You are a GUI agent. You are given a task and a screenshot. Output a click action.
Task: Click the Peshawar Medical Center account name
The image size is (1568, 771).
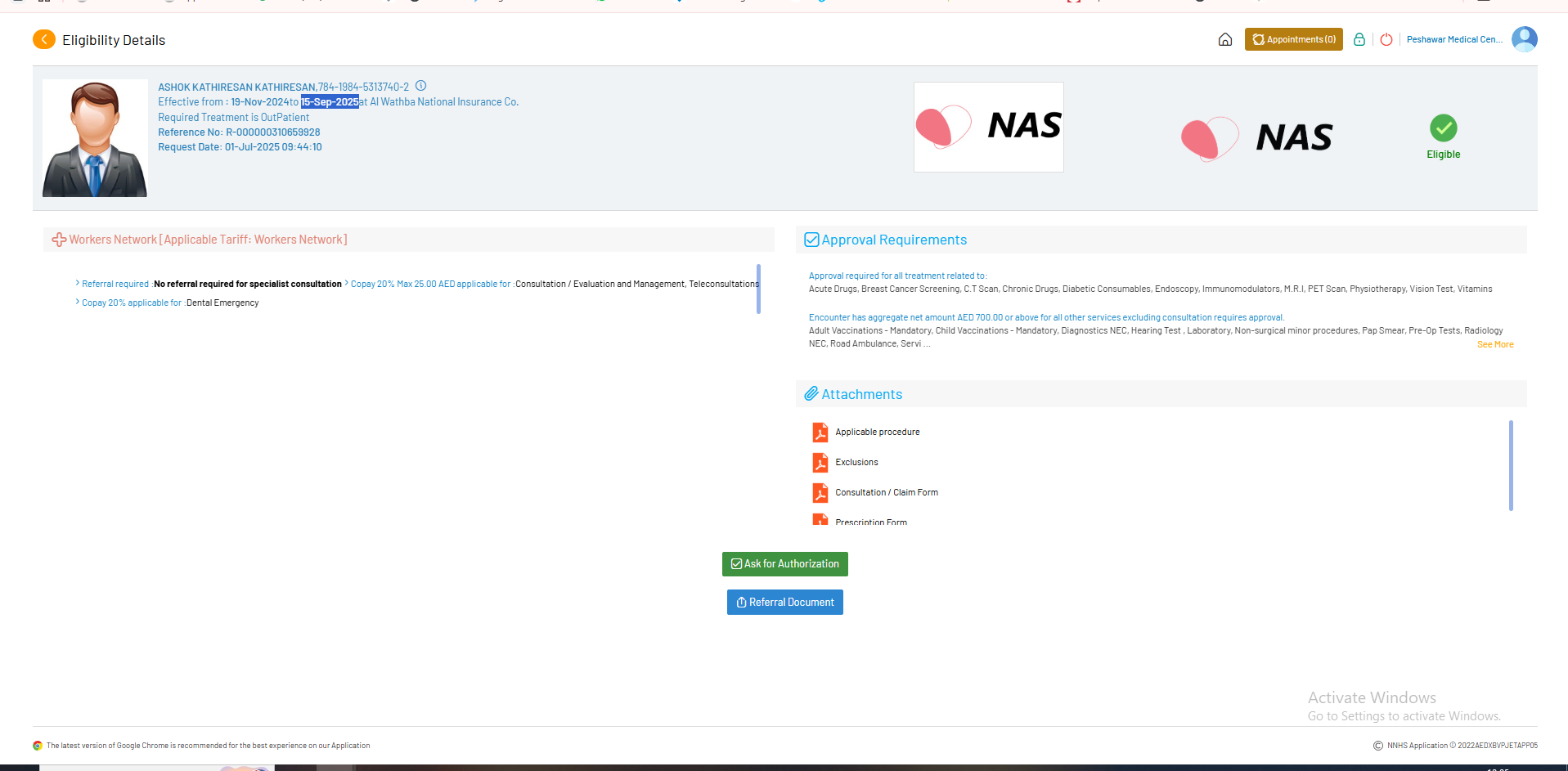tap(1453, 39)
